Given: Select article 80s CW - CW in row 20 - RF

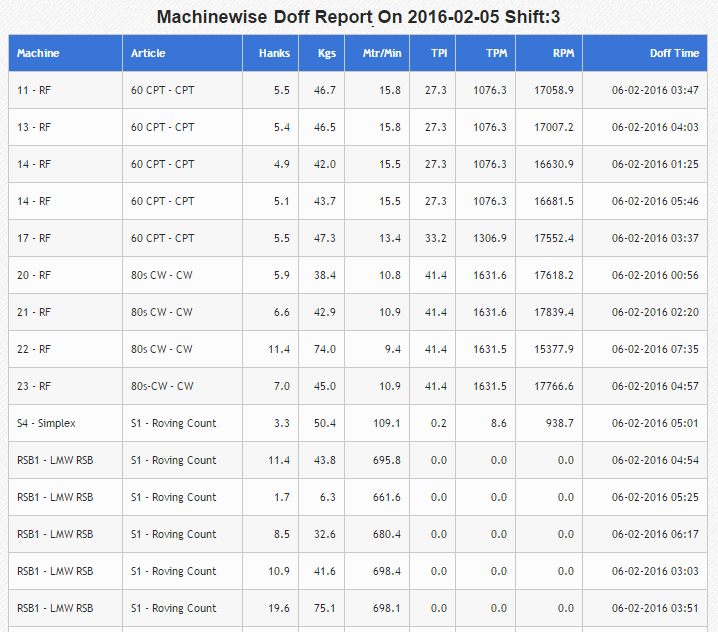Looking at the screenshot, I should [162, 275].
